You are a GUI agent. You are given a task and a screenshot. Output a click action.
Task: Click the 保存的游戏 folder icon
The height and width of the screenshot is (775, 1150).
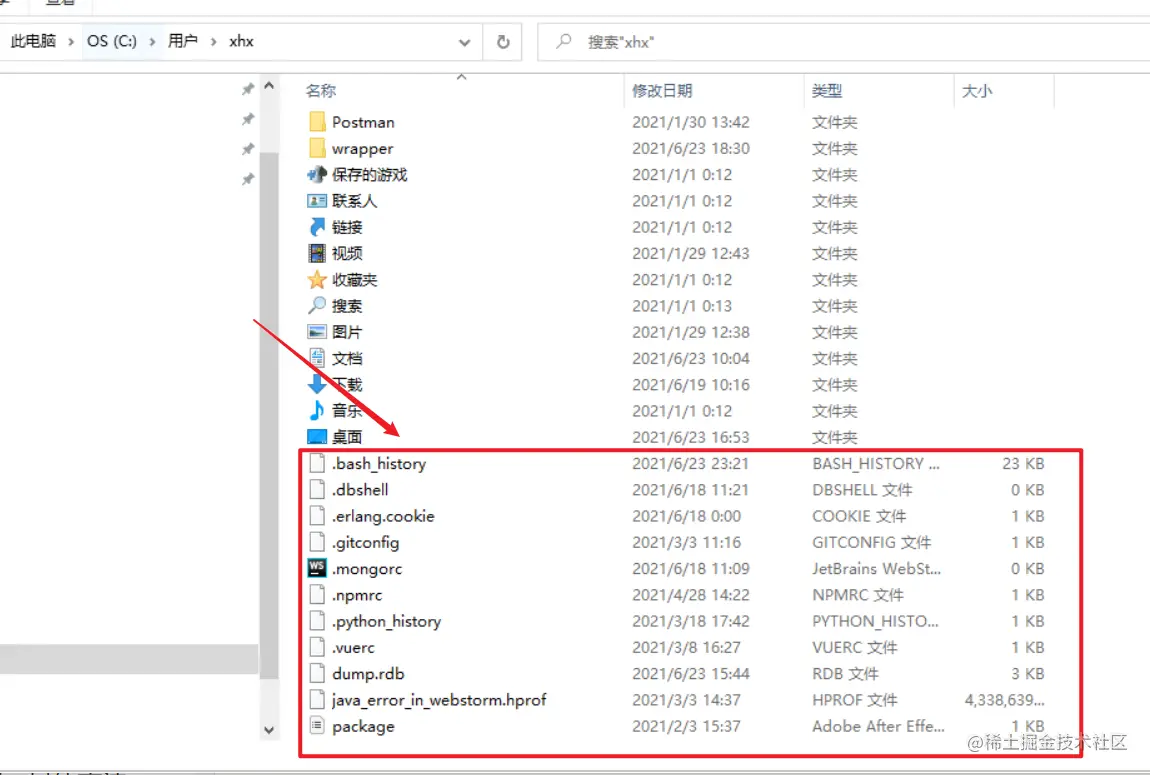[317, 175]
